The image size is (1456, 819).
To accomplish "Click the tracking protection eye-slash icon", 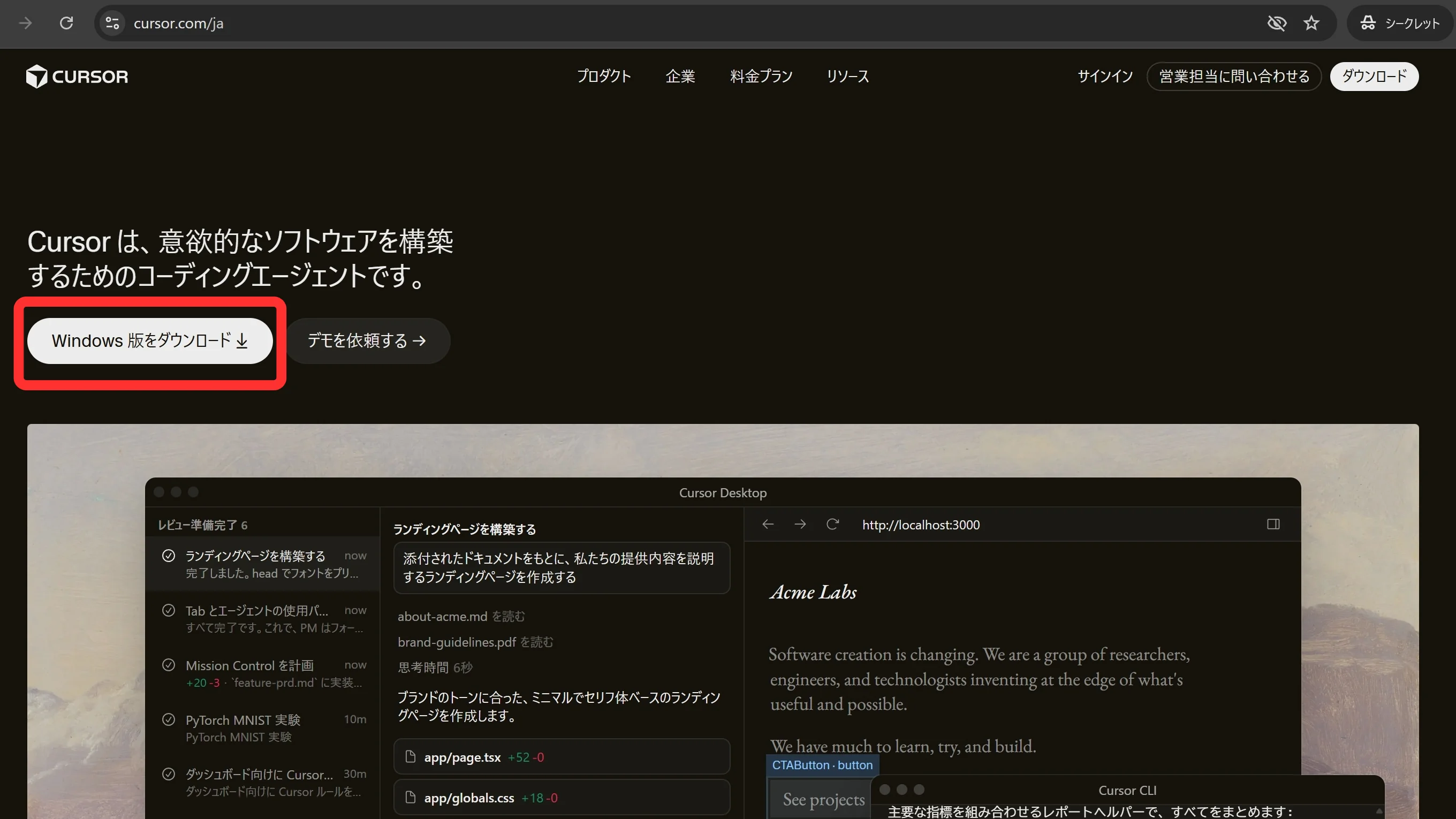I will pos(1277,23).
